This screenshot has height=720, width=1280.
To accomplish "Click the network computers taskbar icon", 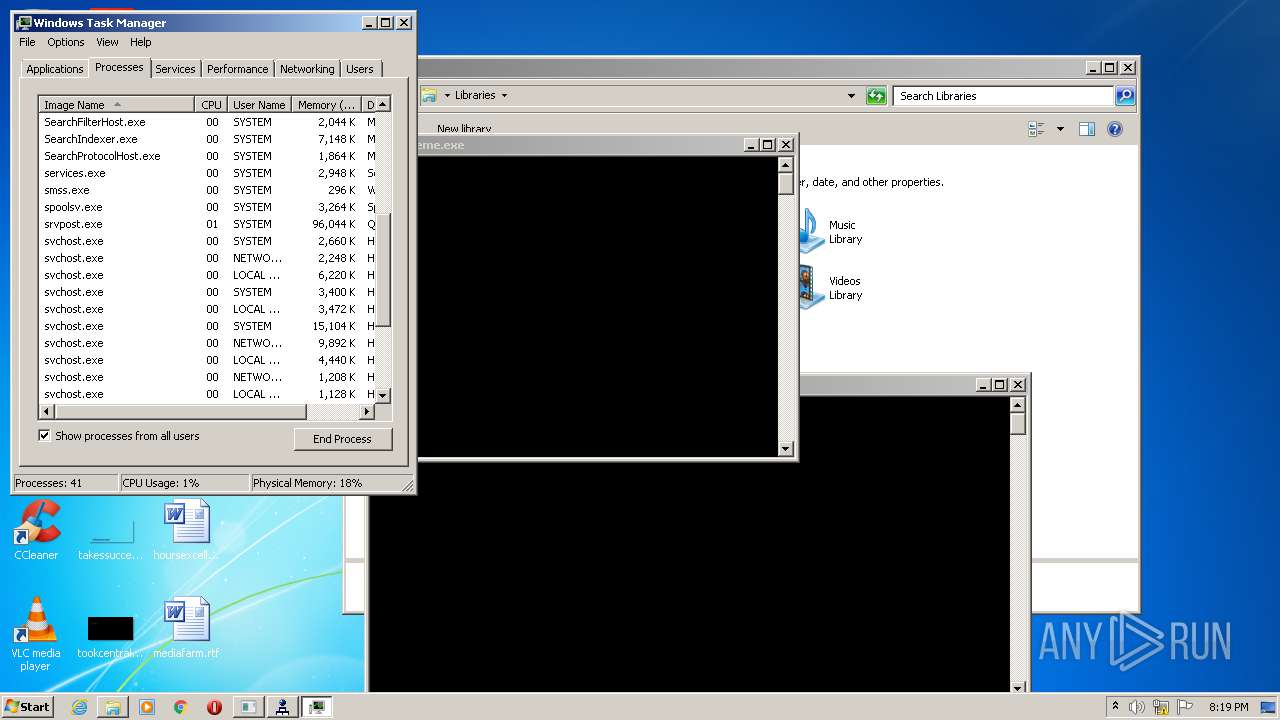I will coord(282,707).
